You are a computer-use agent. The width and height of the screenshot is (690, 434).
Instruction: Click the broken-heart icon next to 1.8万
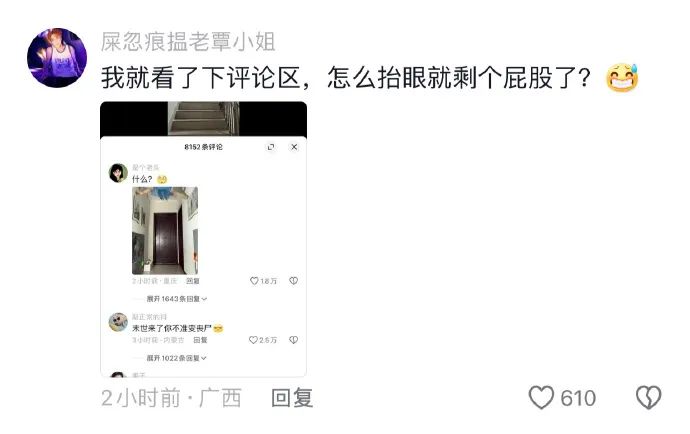[x=294, y=281]
